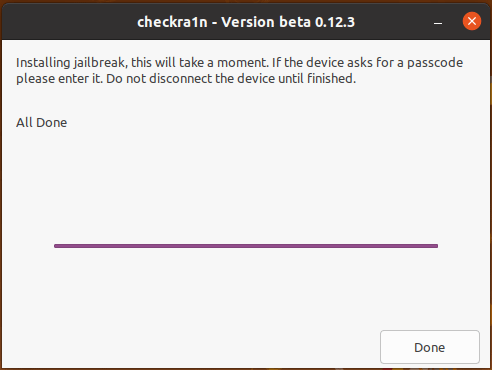492x370 pixels.
Task: Minimize the checkra1n window
Action: click(438, 23)
